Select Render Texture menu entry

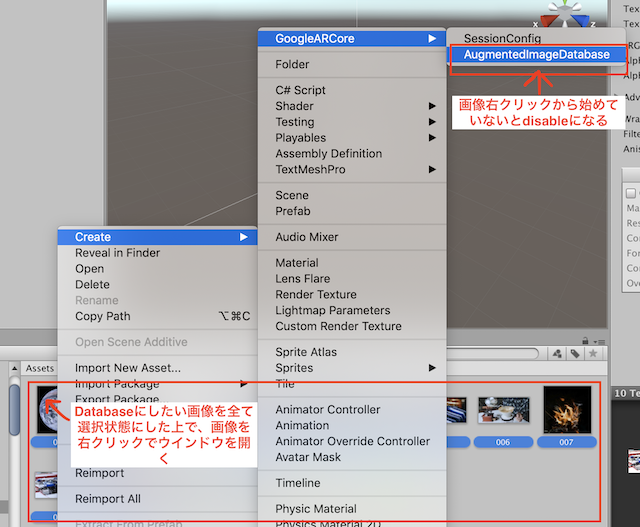pyautogui.click(x=352, y=294)
